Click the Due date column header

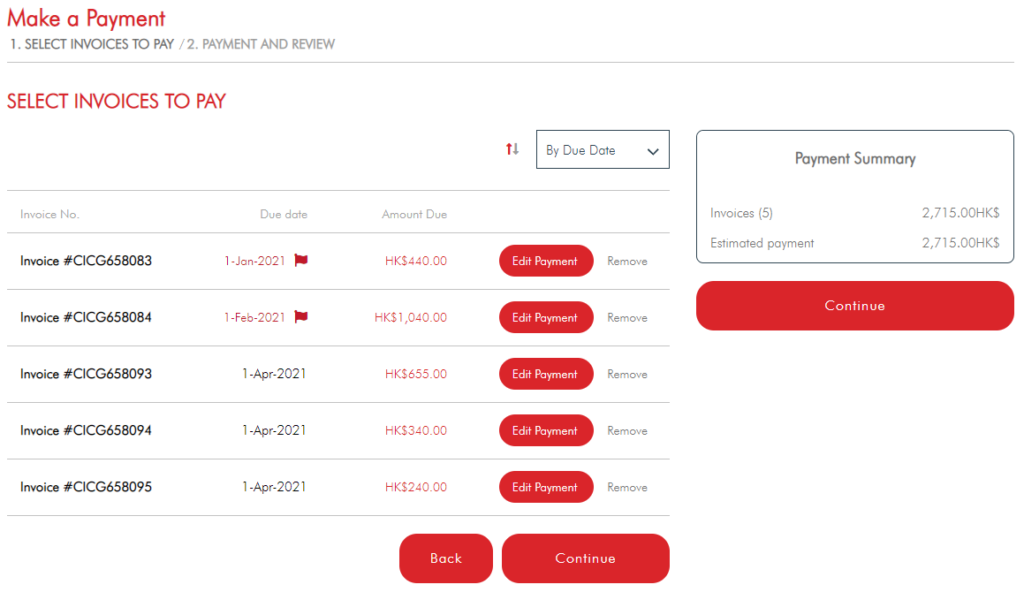(283, 214)
